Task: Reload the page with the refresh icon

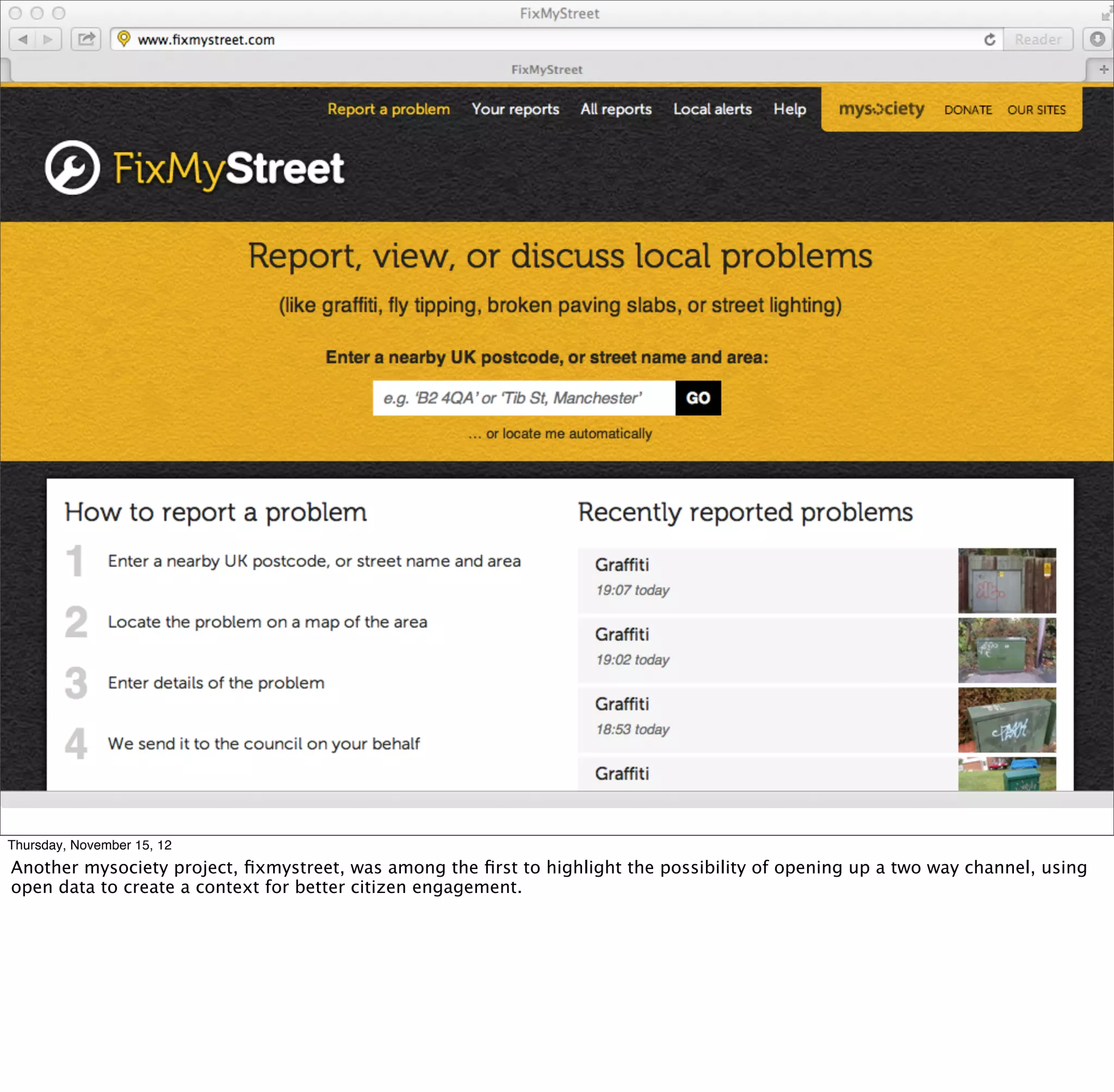Action: tap(989, 40)
